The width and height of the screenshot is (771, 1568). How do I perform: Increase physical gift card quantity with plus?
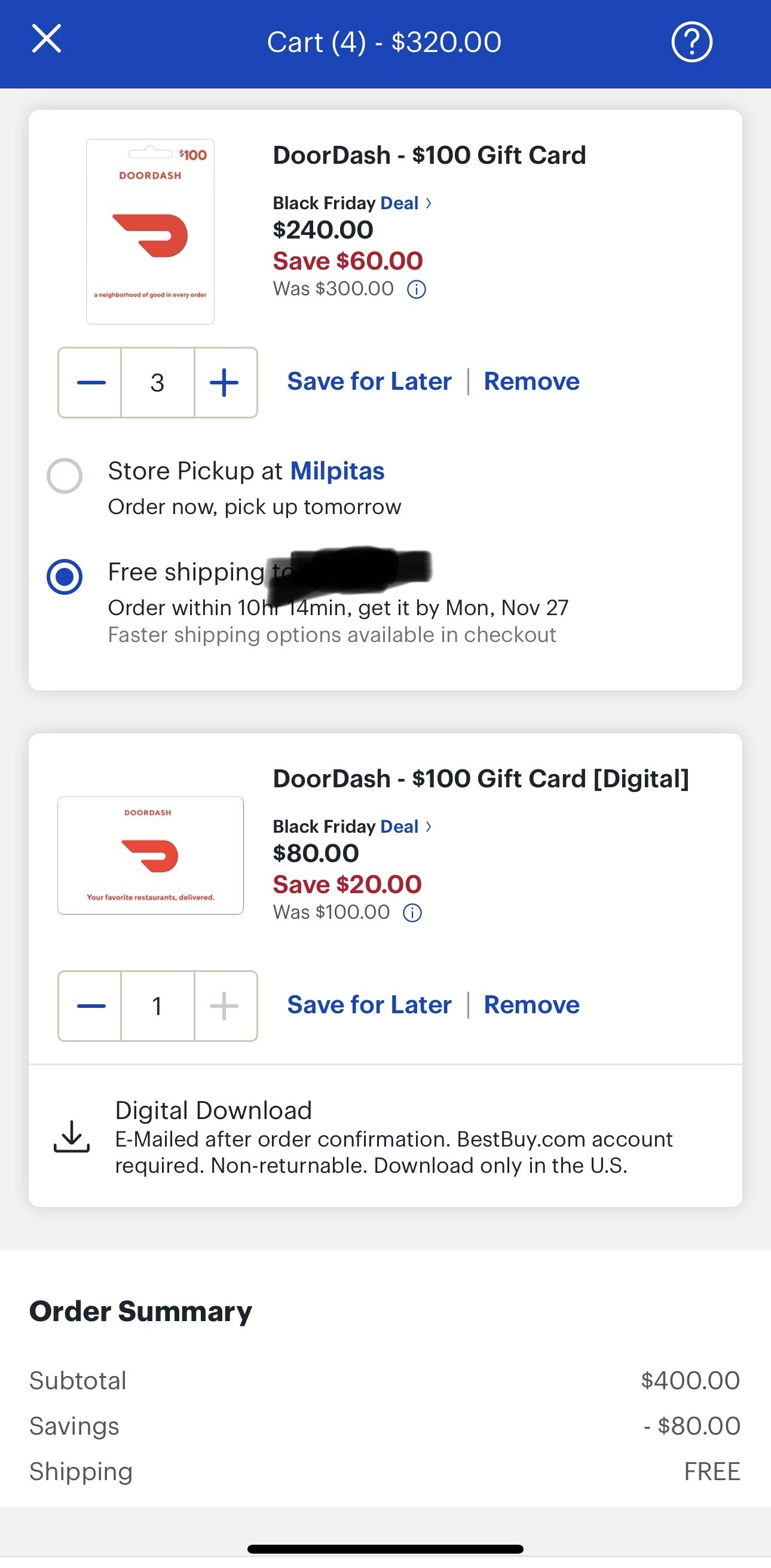(x=225, y=382)
